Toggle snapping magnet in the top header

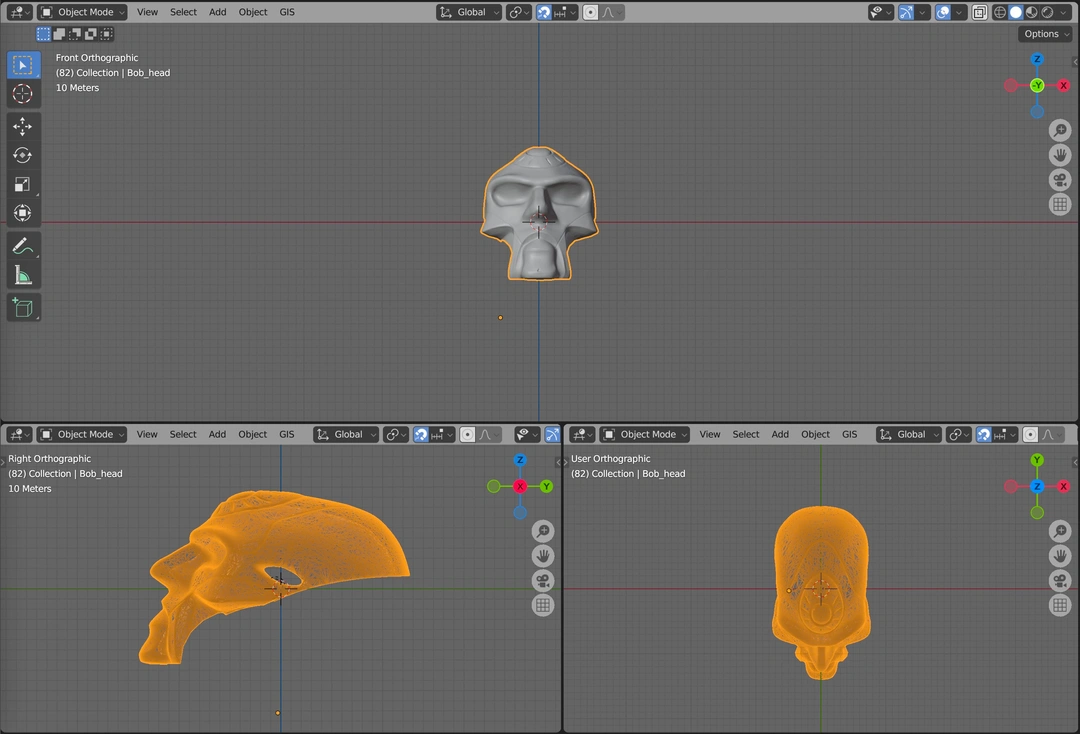544,12
